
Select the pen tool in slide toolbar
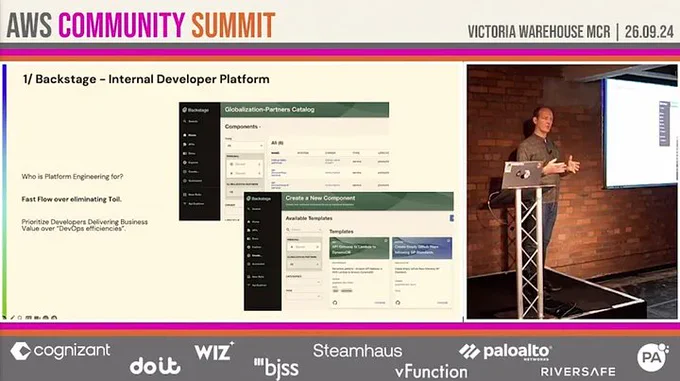(x=12, y=318)
